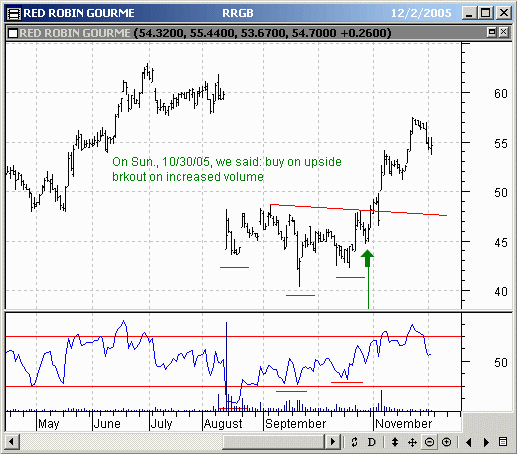The image size is (517, 454).
Task: Click the September label on the time axis
Action: 295,424
